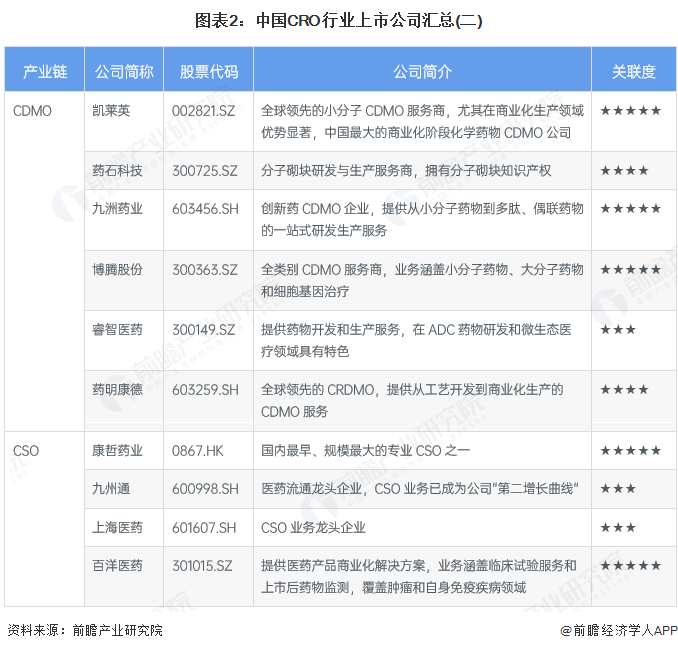Image resolution: width=678 pixels, height=651 pixels.
Task: Click the 股票代码 column header
Action: click(x=209, y=72)
